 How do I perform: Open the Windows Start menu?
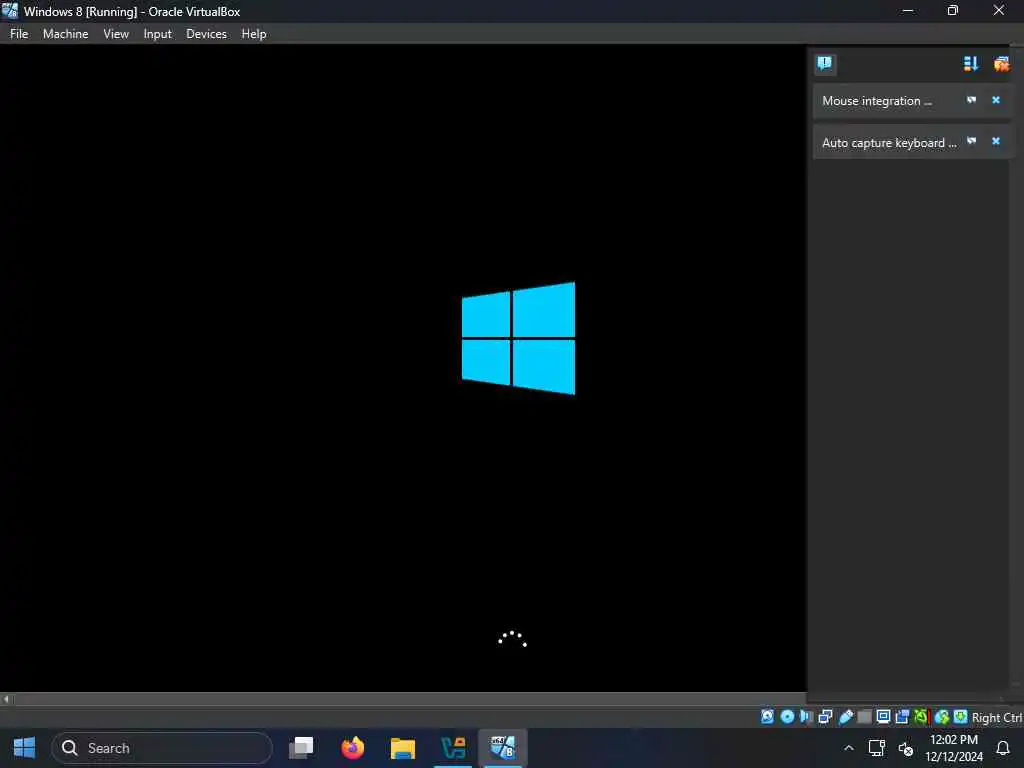[x=24, y=748]
